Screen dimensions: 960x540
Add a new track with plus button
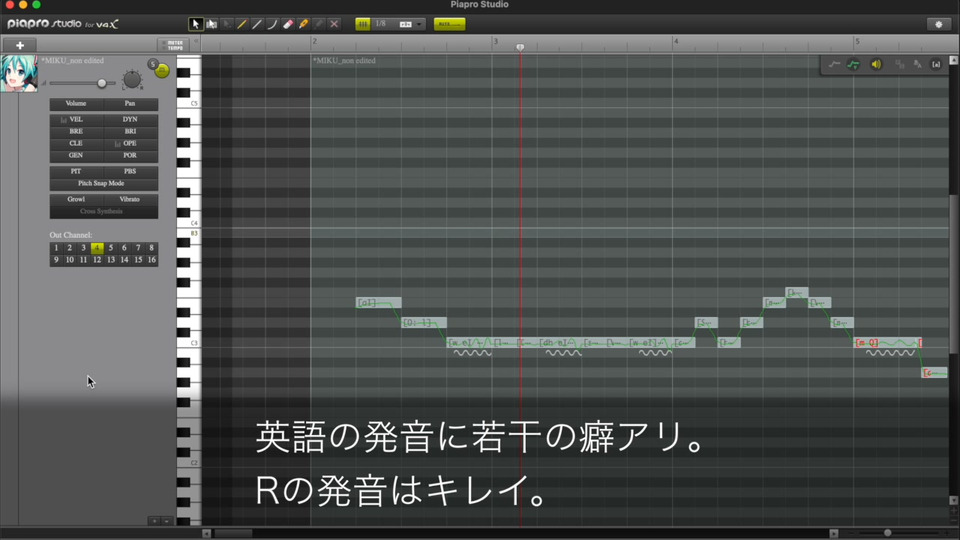20,45
